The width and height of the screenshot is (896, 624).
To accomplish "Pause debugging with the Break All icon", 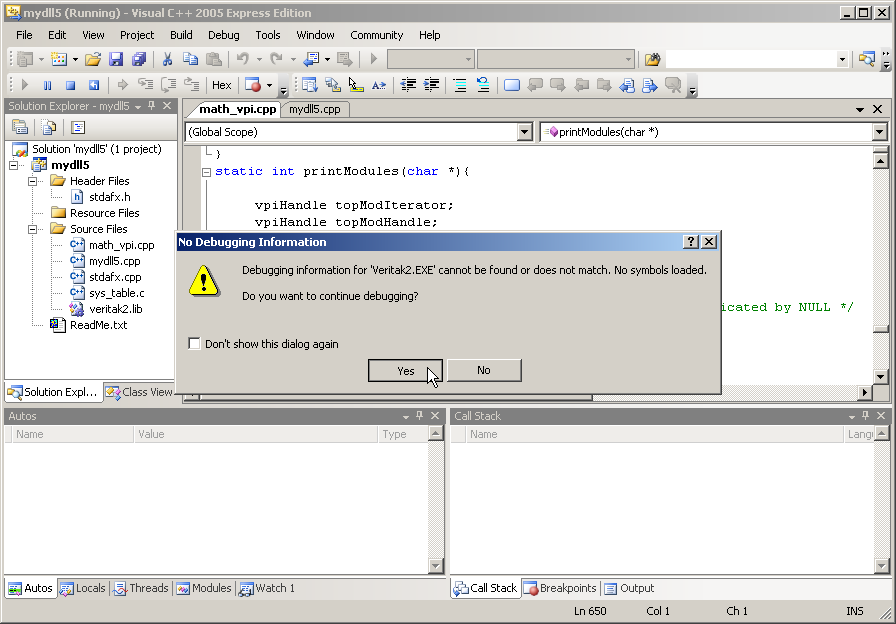I will [x=47, y=86].
